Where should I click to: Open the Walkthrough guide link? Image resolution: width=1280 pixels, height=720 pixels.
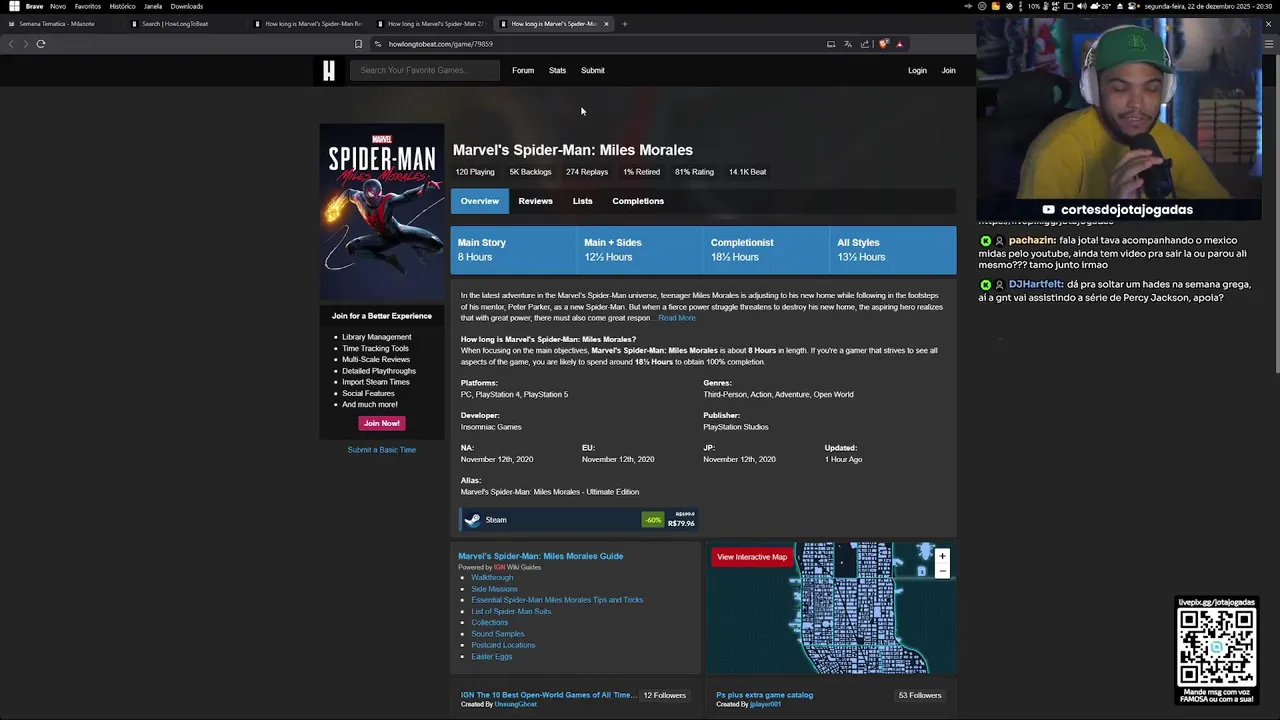point(492,578)
